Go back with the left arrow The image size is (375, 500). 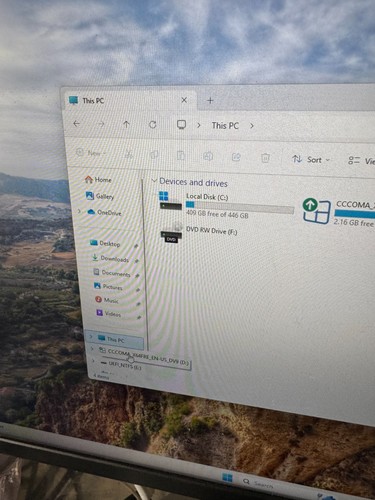(77, 124)
